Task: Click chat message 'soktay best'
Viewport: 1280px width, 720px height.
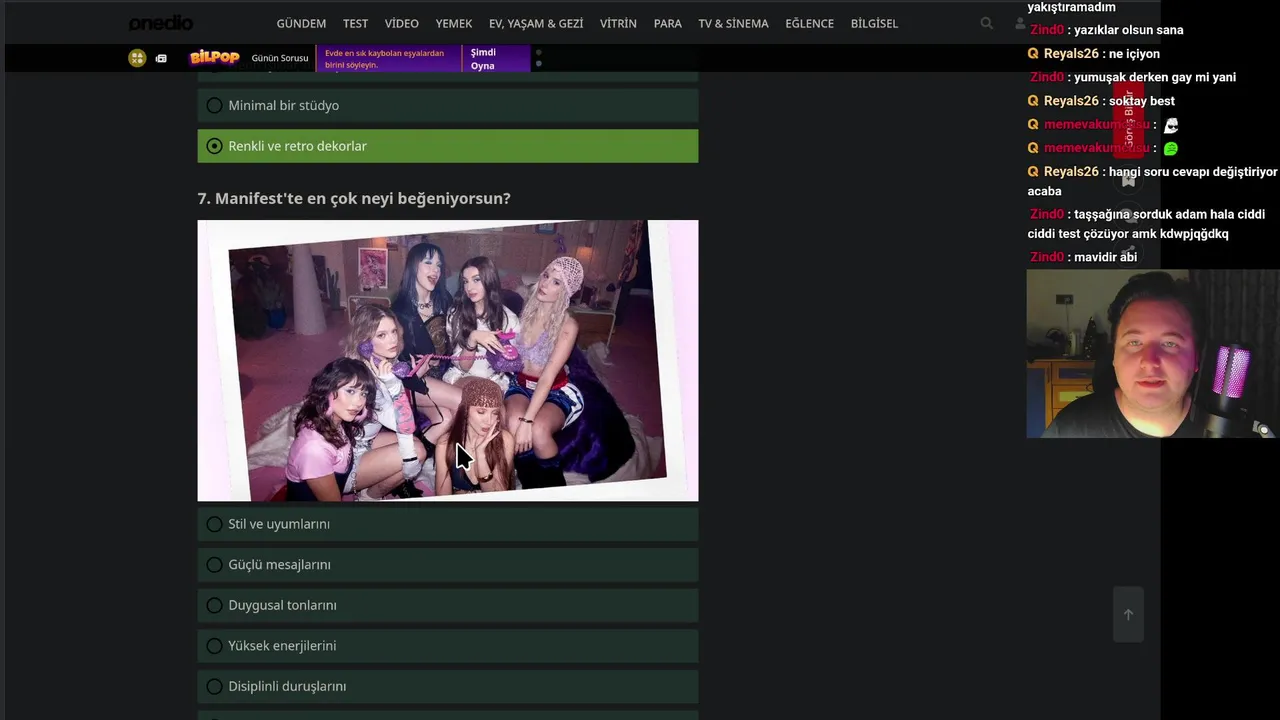Action: [1141, 101]
